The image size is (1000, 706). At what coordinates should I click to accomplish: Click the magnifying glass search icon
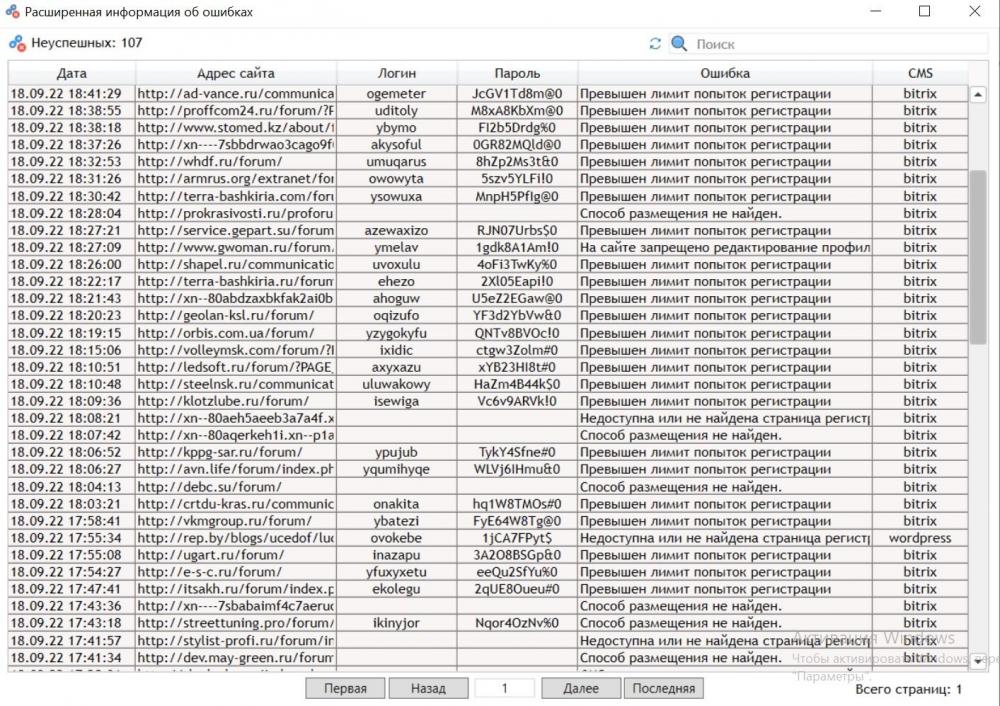coord(679,43)
